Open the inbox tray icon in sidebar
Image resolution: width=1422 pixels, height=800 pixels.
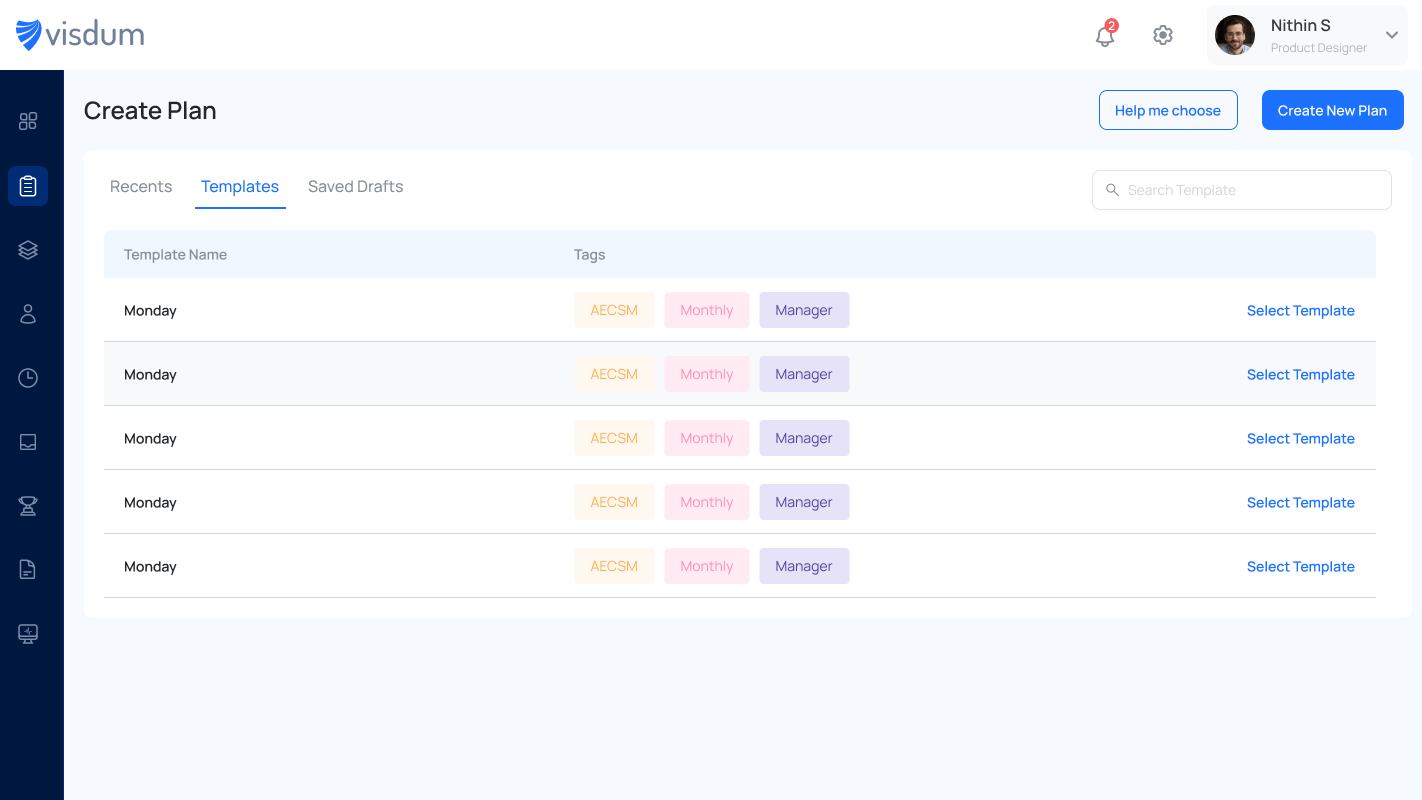(28, 442)
